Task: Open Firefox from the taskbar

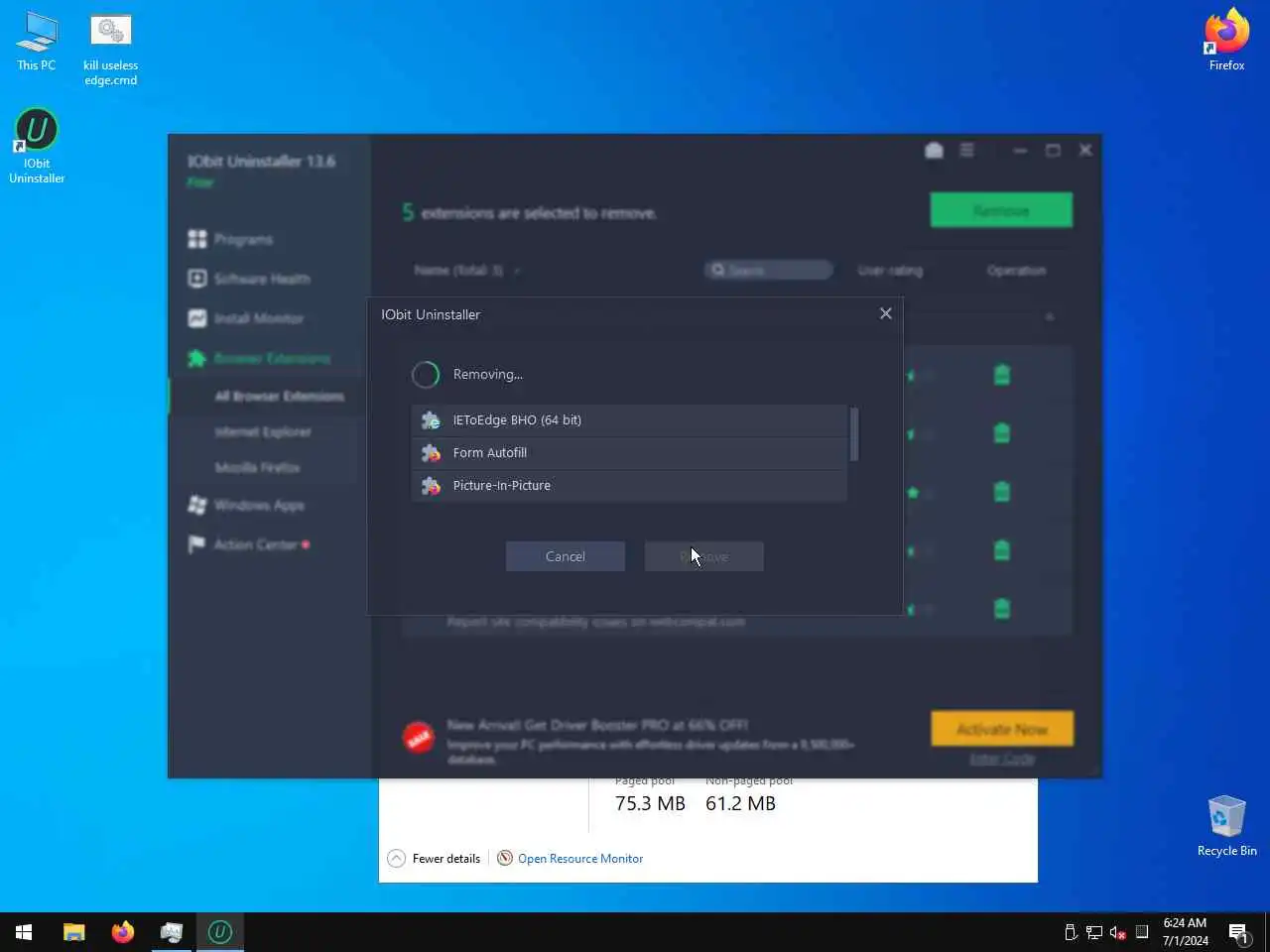Action: point(123,932)
